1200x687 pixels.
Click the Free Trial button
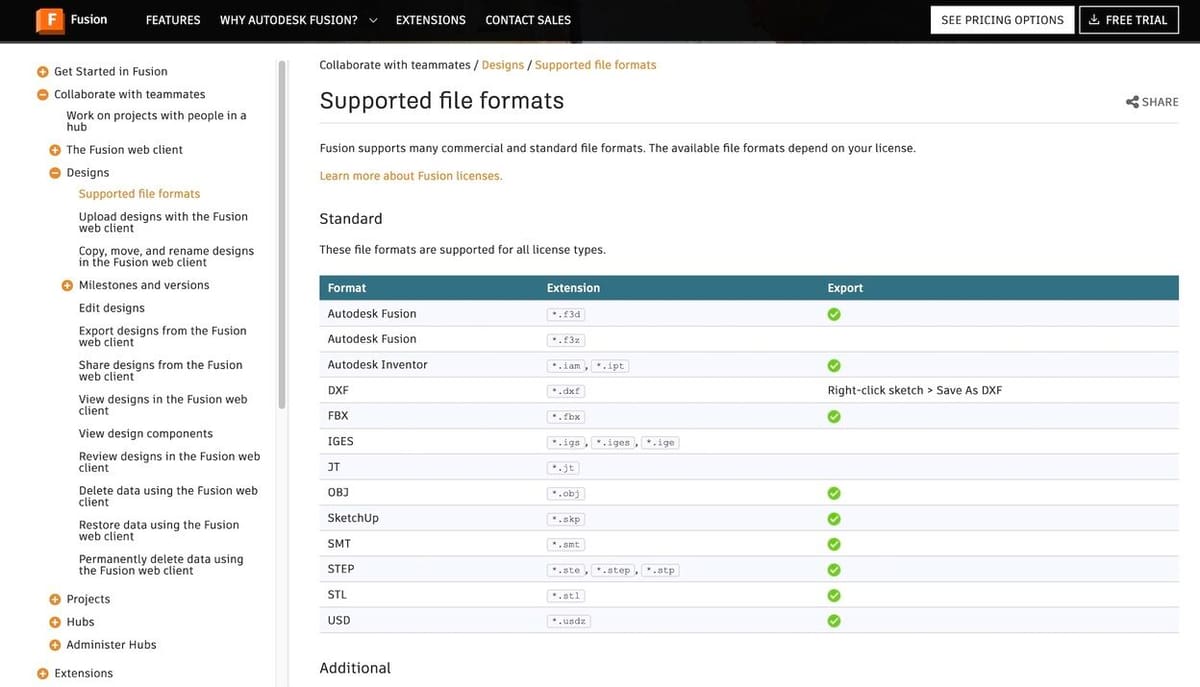coord(1128,20)
